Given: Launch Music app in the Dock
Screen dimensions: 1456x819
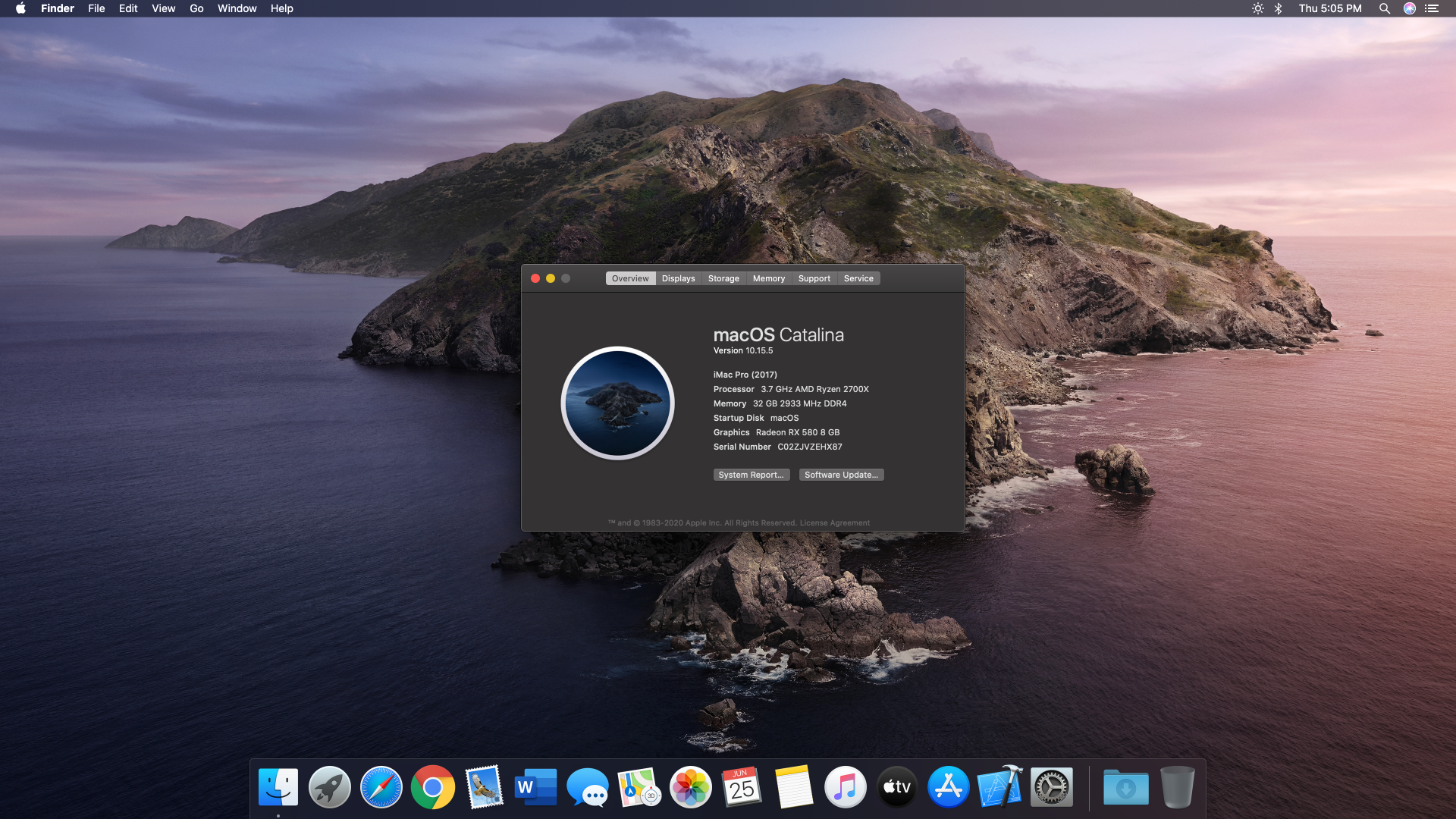Looking at the screenshot, I should pyautogui.click(x=845, y=787).
